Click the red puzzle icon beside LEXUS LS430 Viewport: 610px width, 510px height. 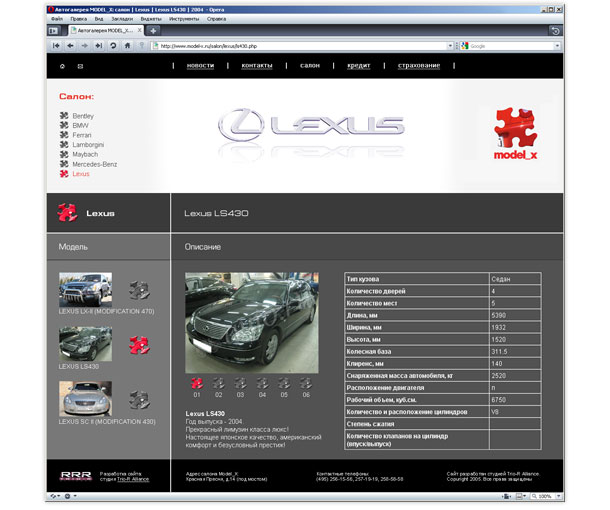(x=139, y=345)
